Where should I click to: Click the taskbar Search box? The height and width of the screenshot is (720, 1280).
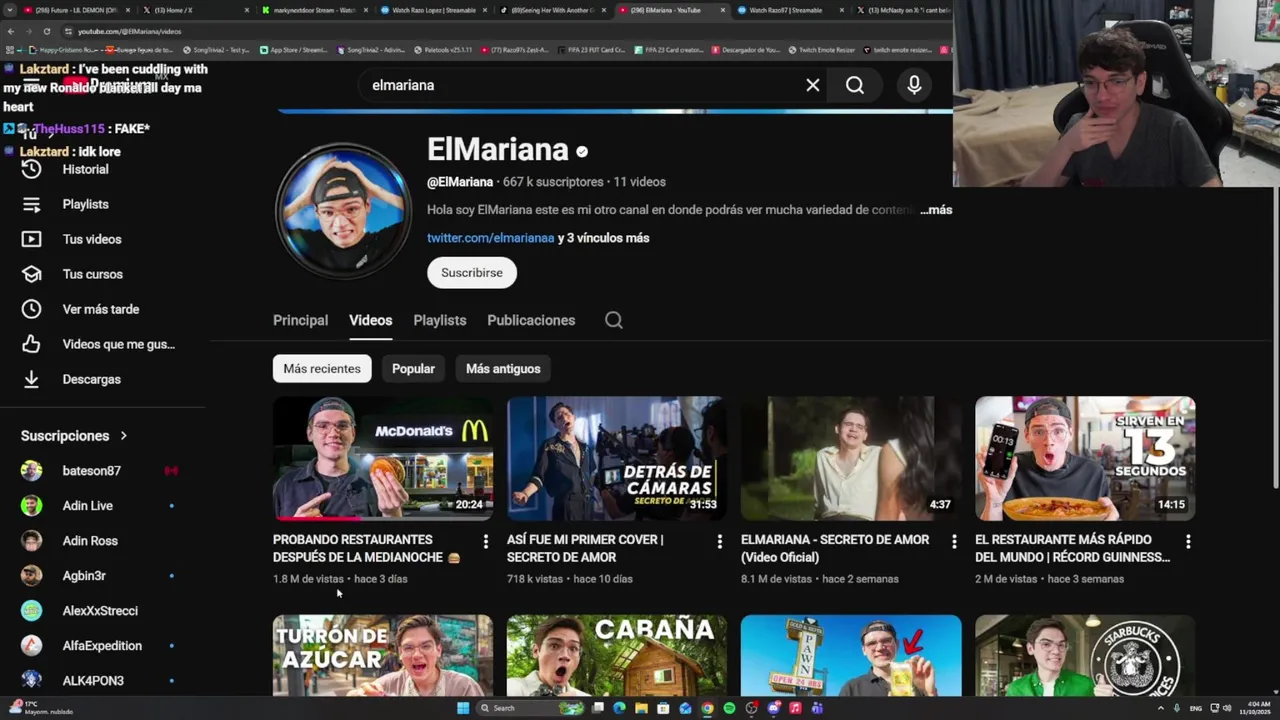[529, 708]
